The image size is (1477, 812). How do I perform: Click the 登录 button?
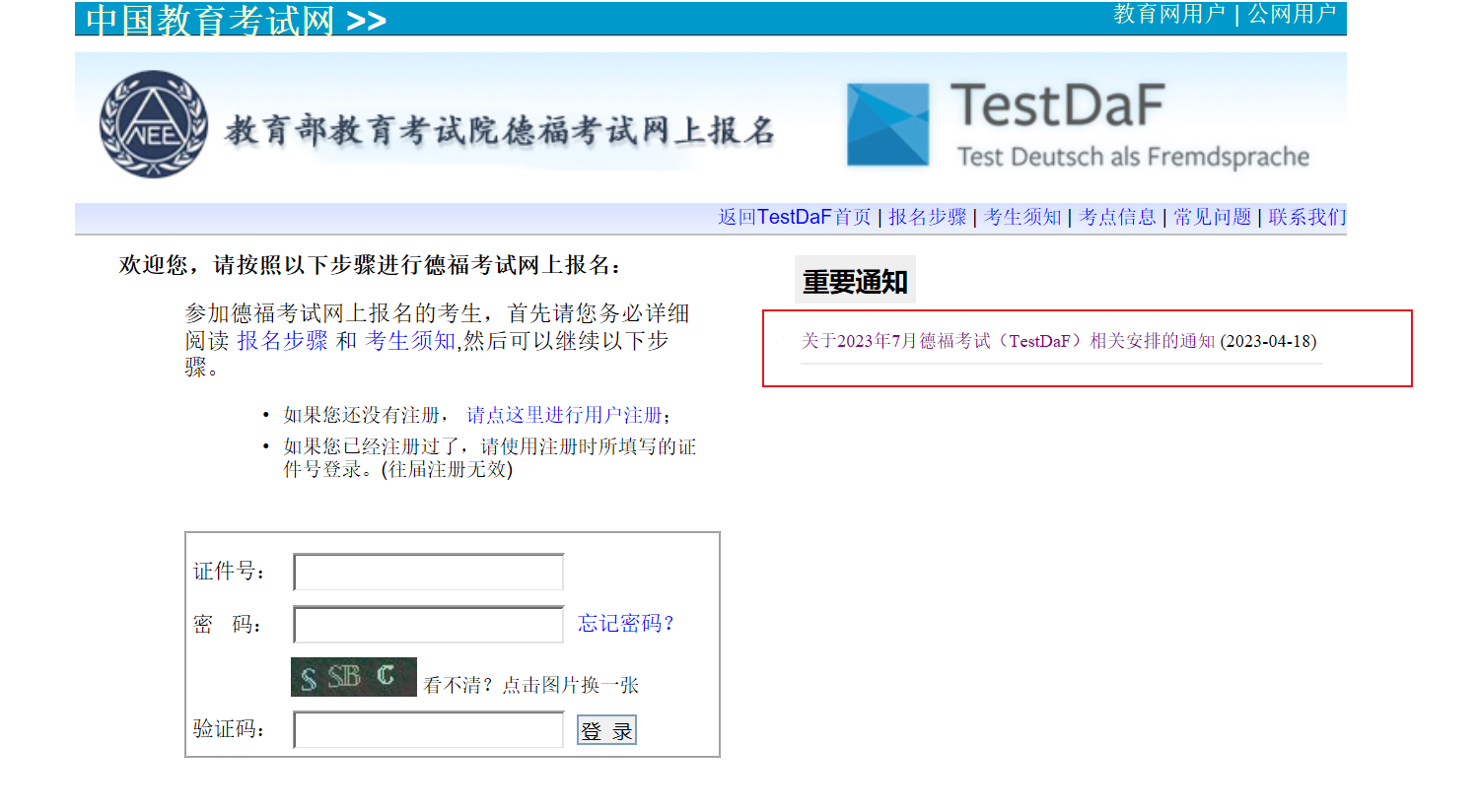[606, 730]
